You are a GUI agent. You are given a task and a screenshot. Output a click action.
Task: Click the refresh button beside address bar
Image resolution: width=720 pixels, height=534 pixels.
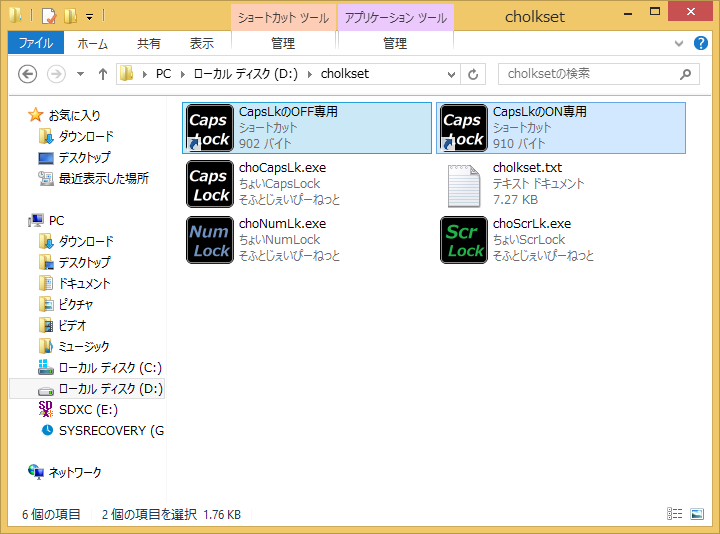pos(473,74)
